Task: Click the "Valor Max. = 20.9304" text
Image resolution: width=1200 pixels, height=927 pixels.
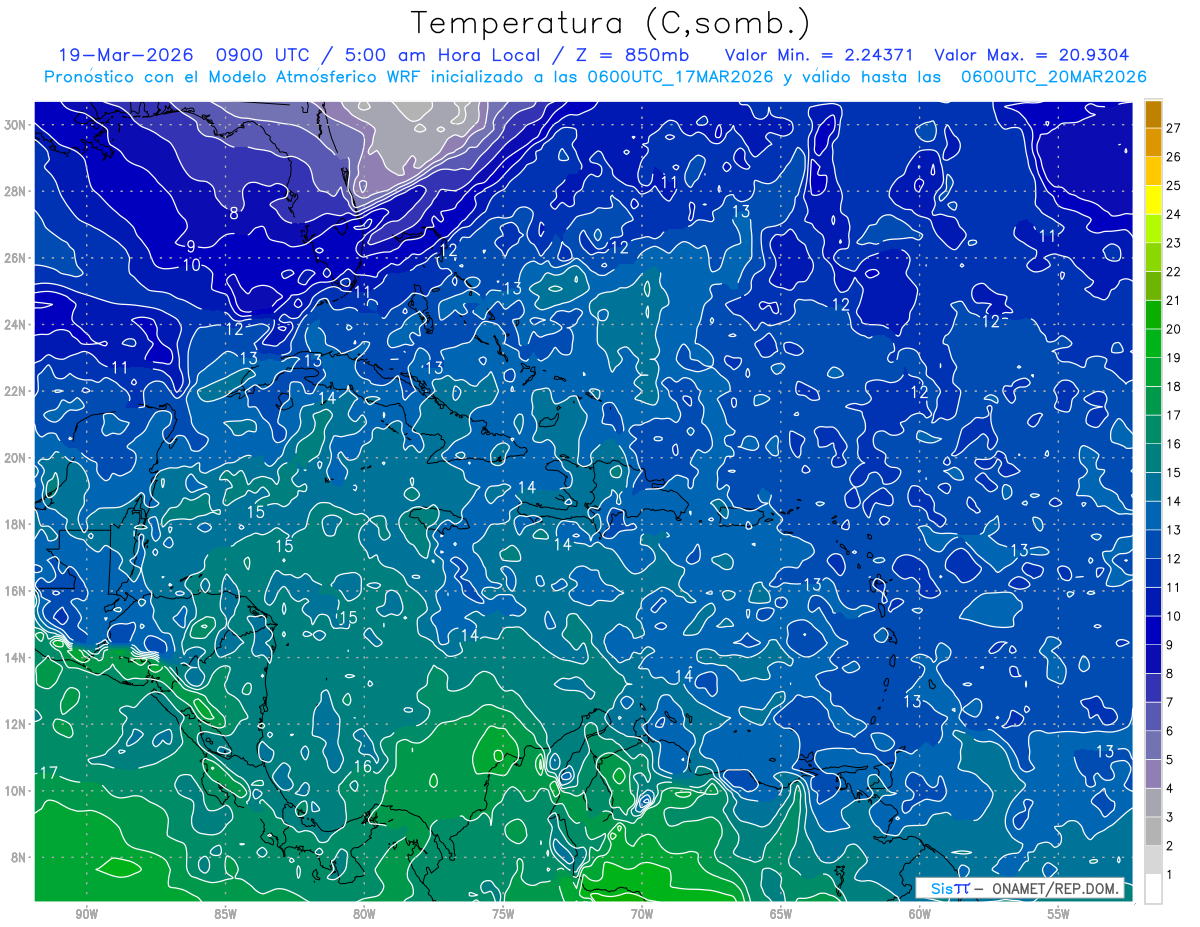Action: (x=1032, y=55)
